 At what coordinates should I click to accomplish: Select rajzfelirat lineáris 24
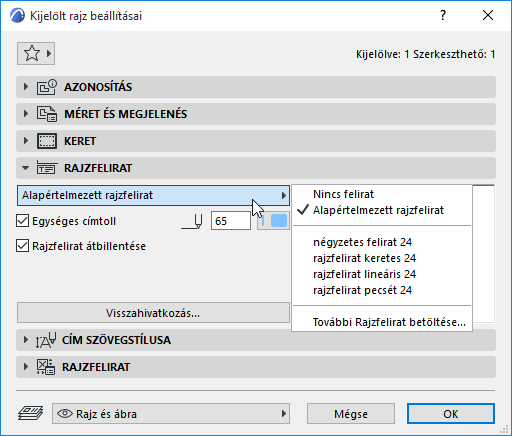pyautogui.click(x=382, y=274)
